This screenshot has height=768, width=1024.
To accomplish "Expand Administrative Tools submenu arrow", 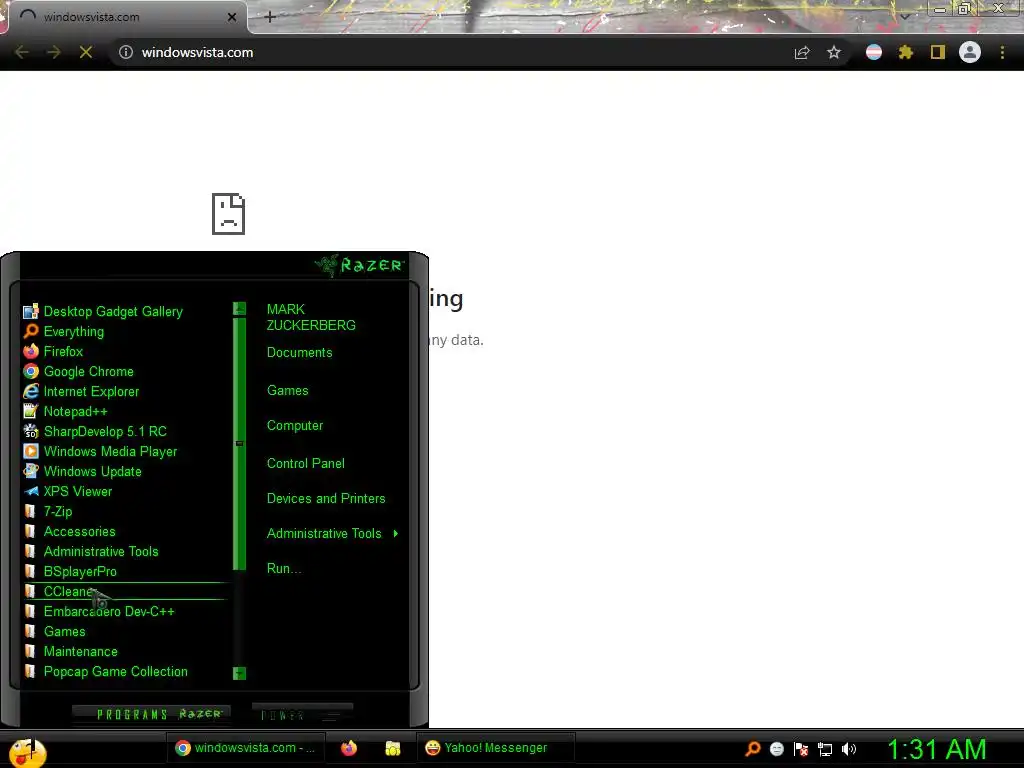I will [396, 534].
